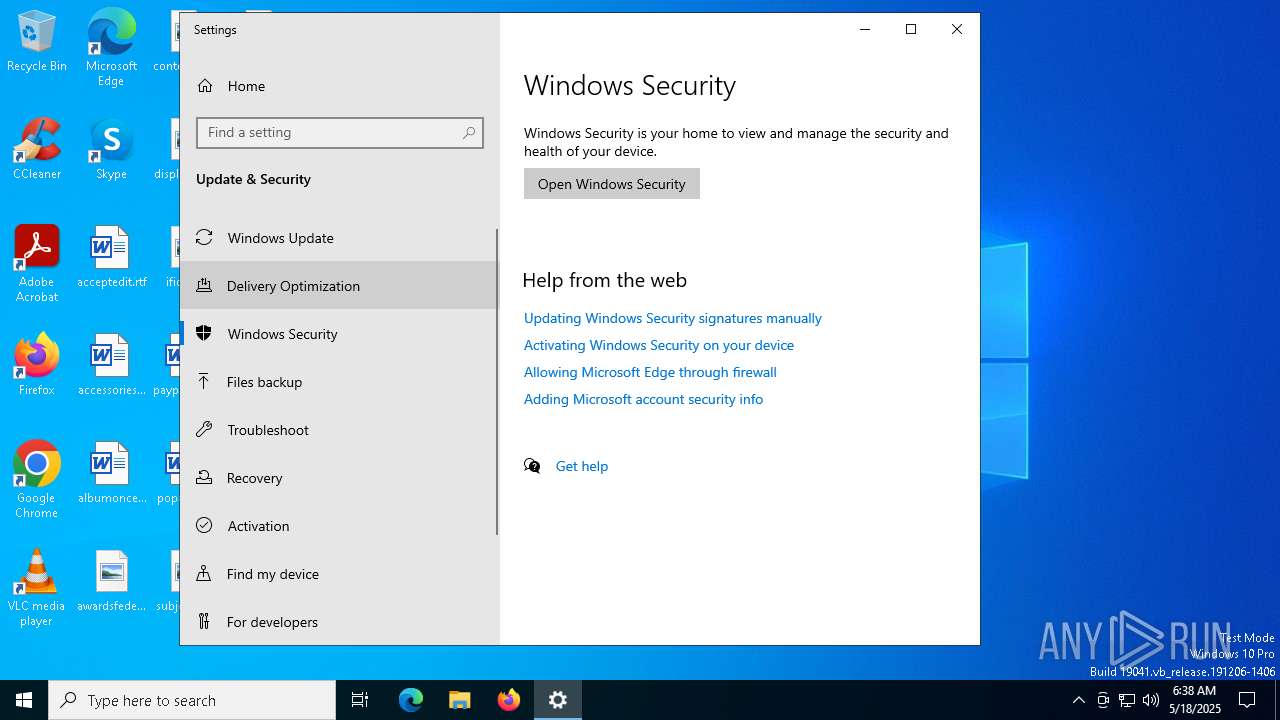
Task: Open the Home settings page
Action: (x=339, y=86)
